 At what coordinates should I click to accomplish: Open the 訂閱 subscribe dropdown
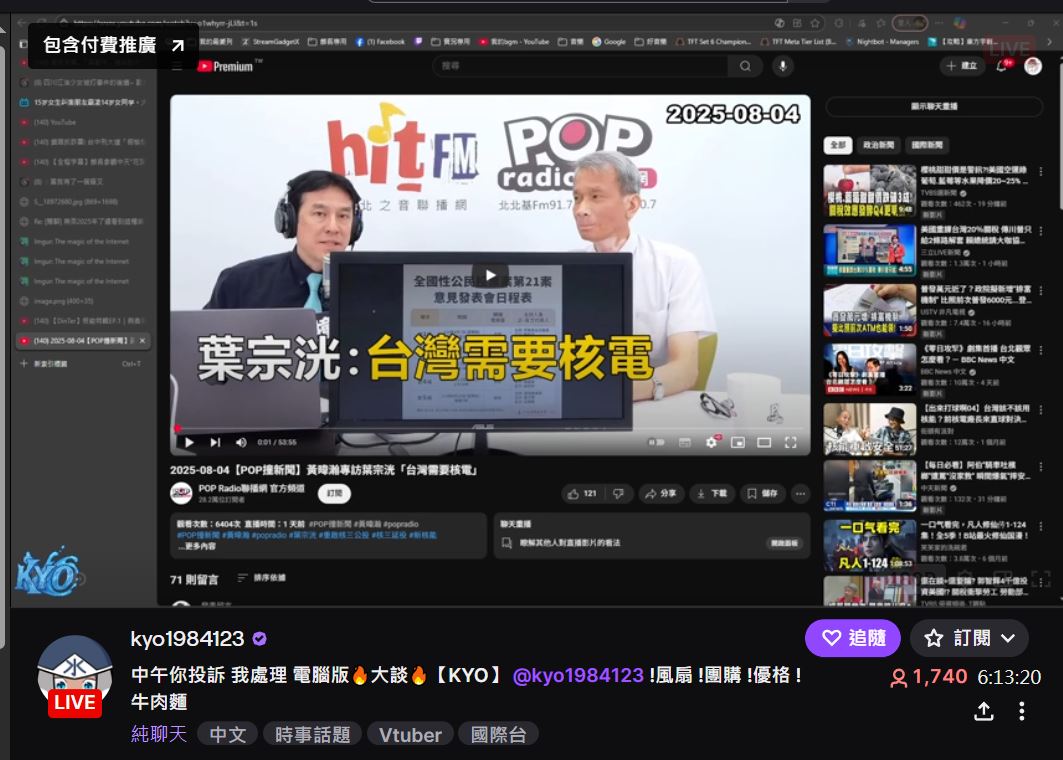tap(969, 638)
